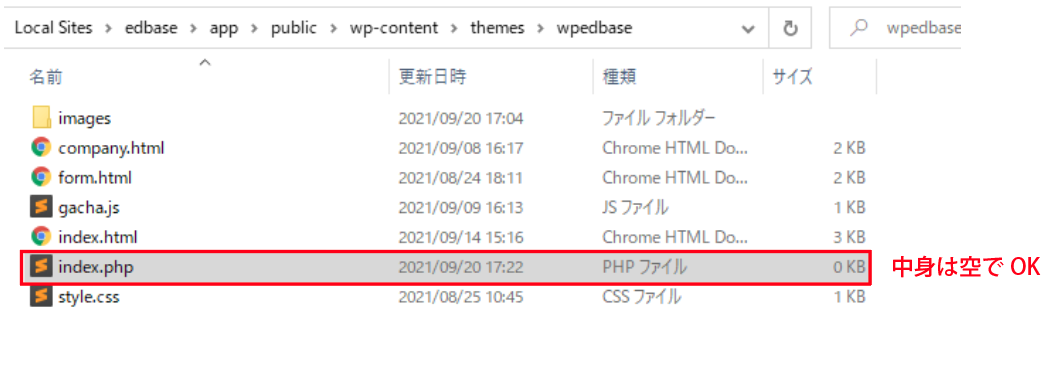Click the size cell of gacha.js

click(849, 207)
